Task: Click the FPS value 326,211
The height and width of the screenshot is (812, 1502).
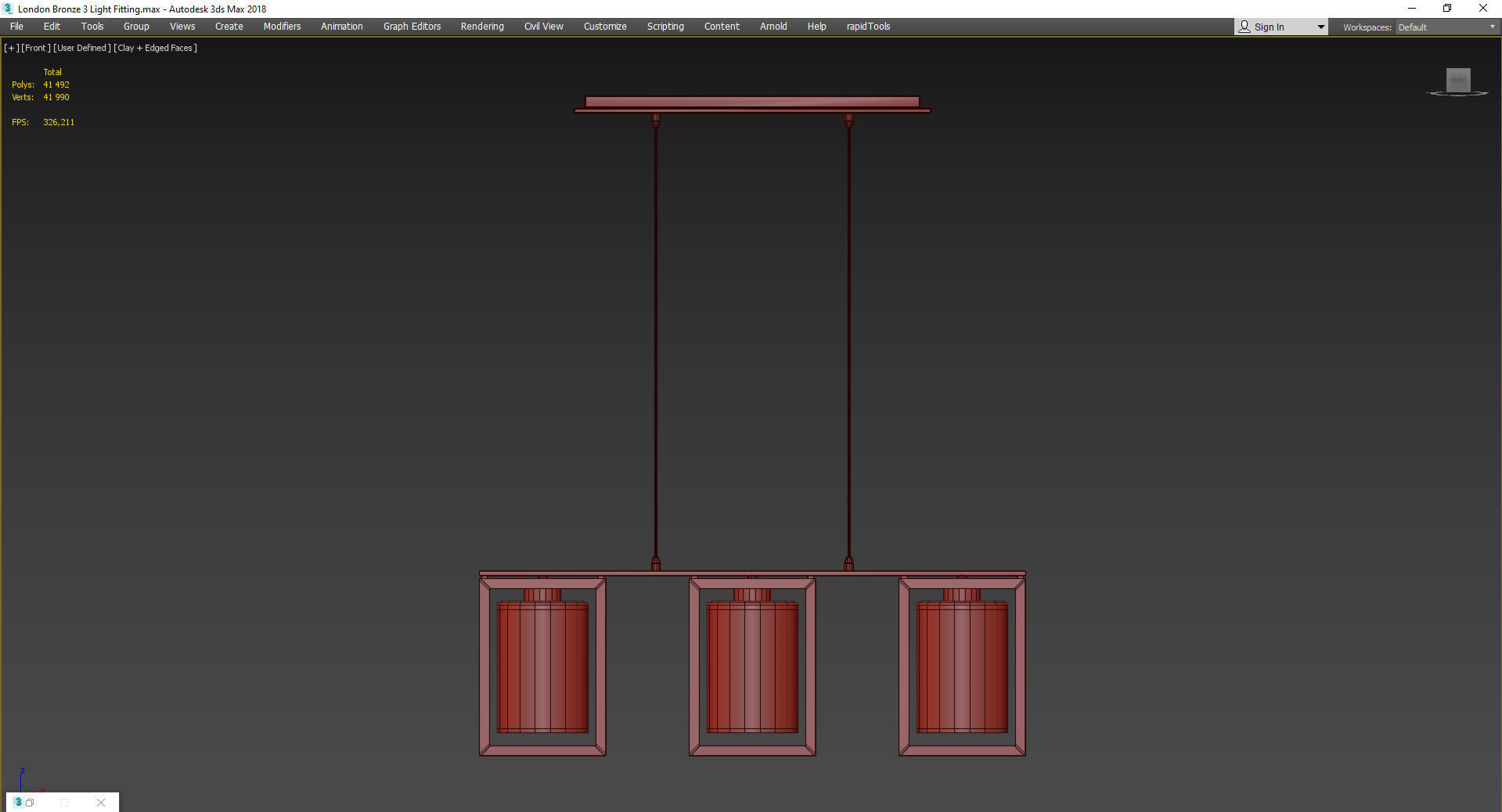Action: 59,122
